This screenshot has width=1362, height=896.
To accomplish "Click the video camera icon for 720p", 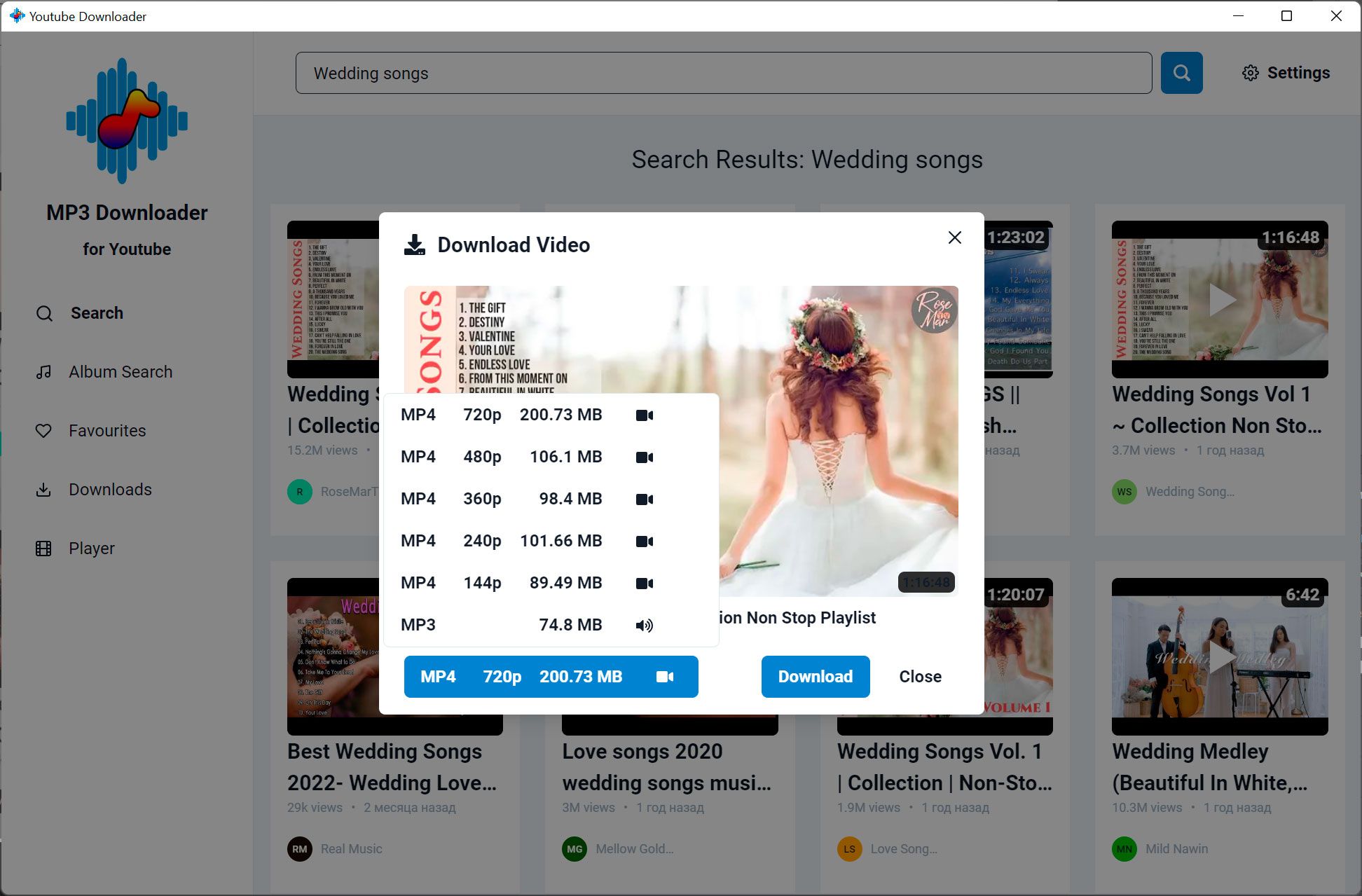I will tap(646, 414).
